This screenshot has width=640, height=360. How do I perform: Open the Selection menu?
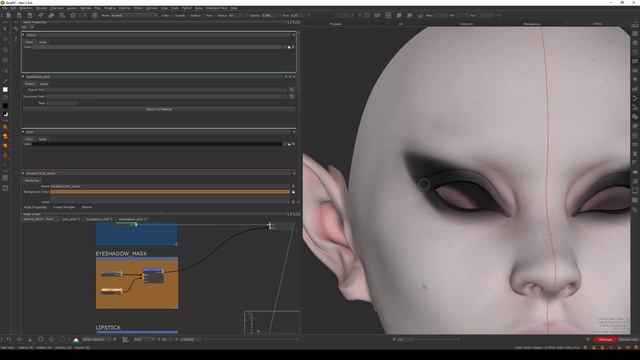click(26, 8)
